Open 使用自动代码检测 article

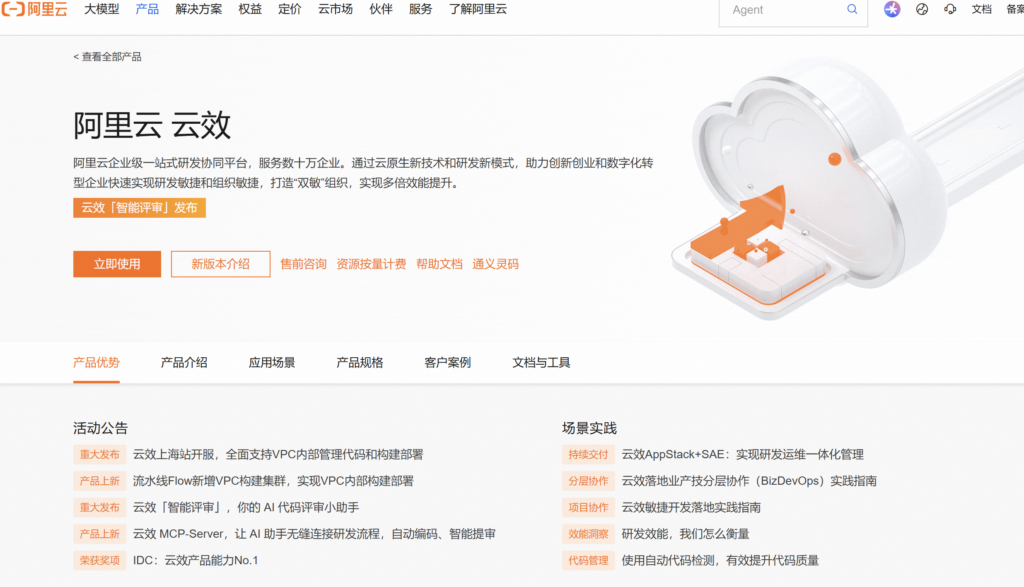[x=720, y=560]
